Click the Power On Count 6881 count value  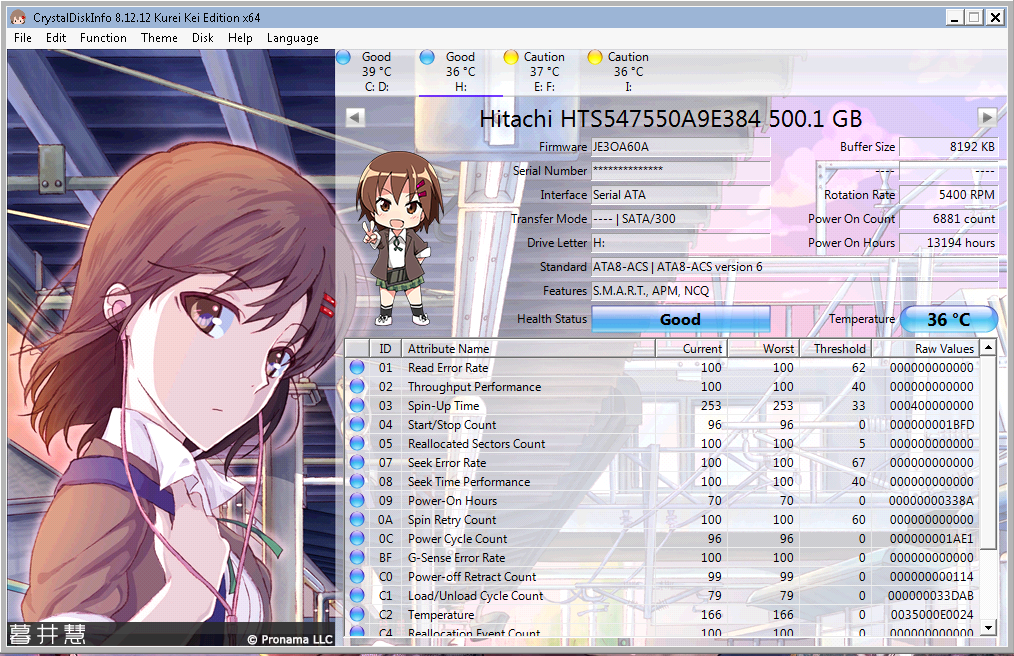tap(949, 219)
